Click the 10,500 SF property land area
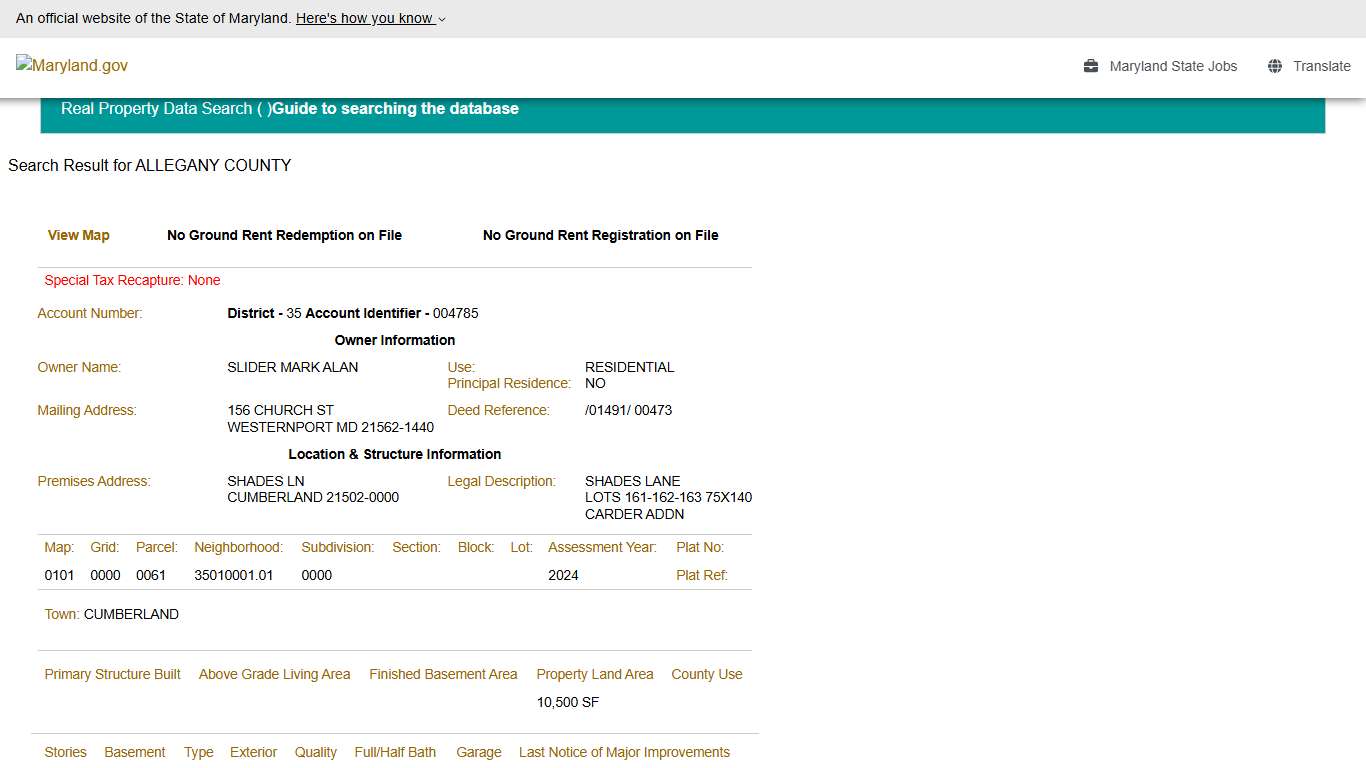The width and height of the screenshot is (1366, 768). 567,702
